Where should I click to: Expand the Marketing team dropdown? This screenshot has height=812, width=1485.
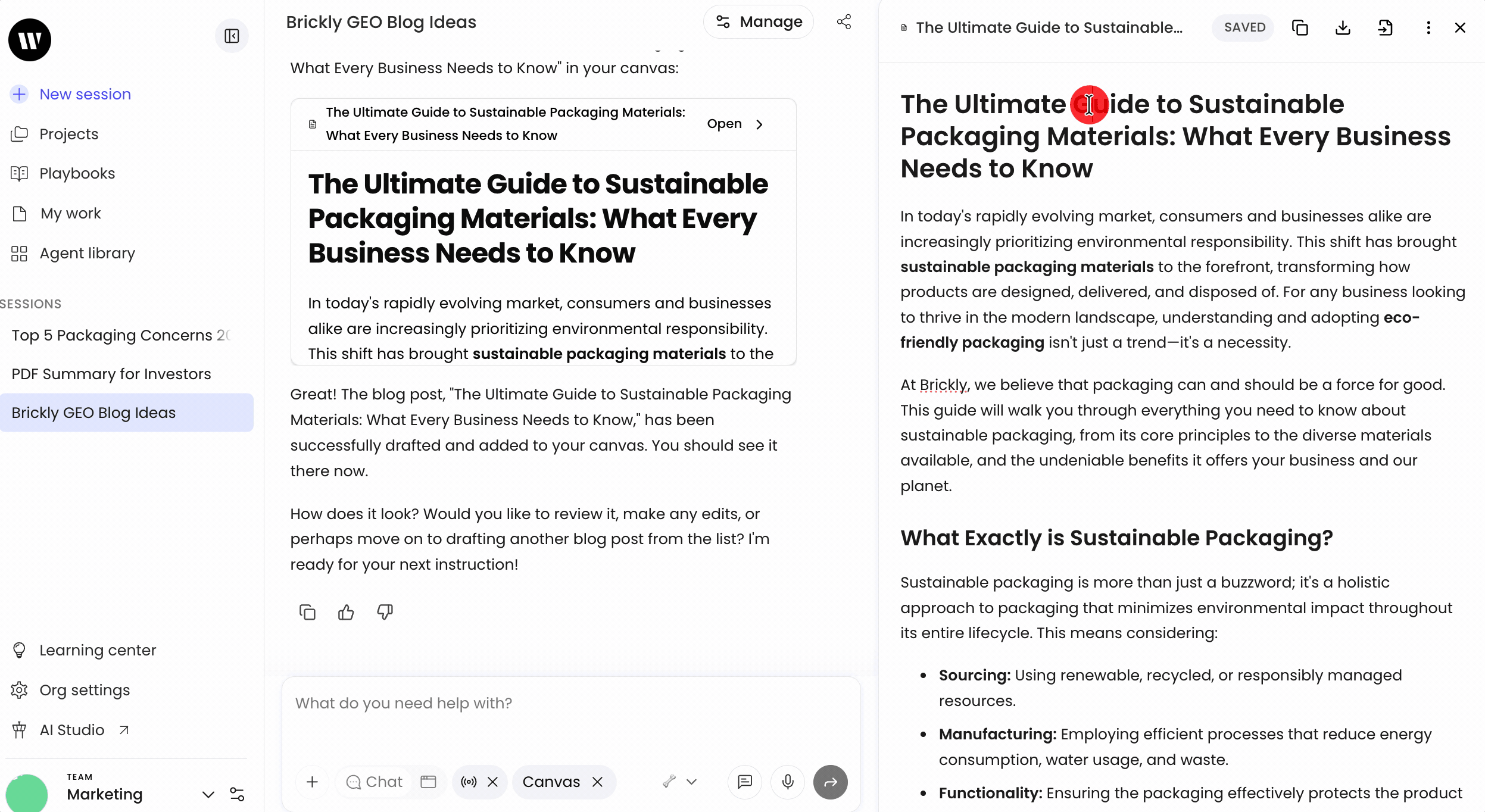(208, 794)
